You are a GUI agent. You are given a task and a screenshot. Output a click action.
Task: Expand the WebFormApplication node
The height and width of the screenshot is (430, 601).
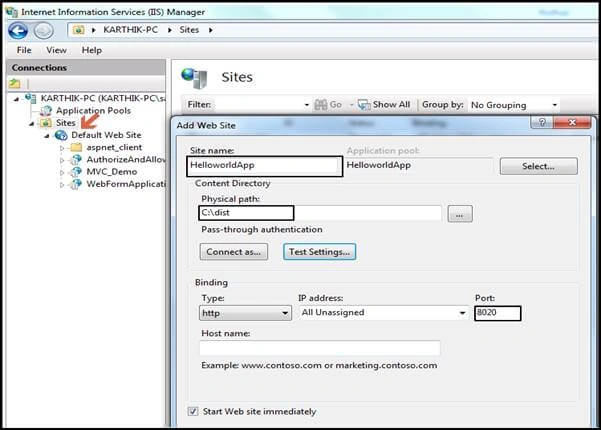62,184
